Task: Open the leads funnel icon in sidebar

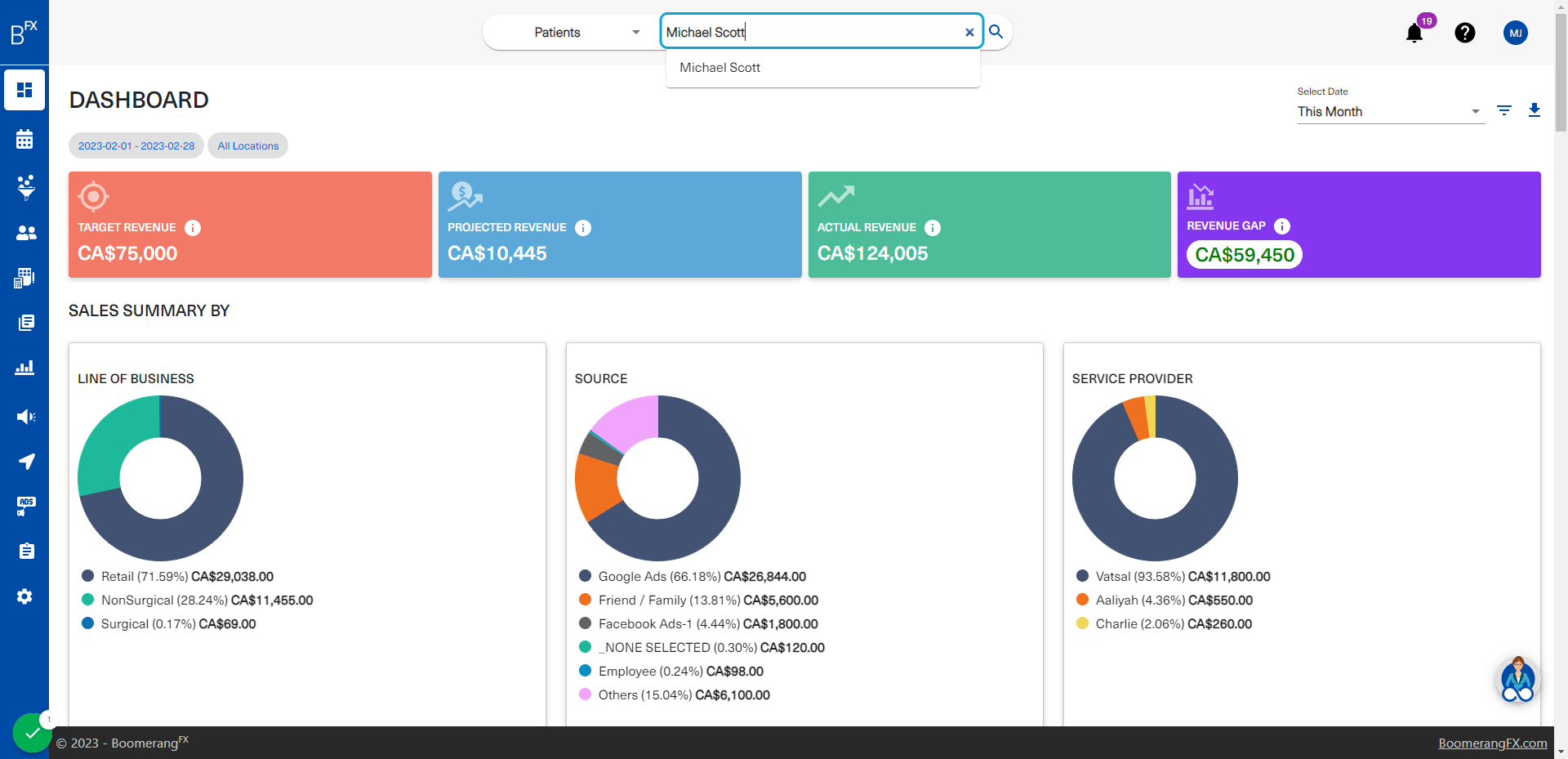Action: [x=25, y=187]
